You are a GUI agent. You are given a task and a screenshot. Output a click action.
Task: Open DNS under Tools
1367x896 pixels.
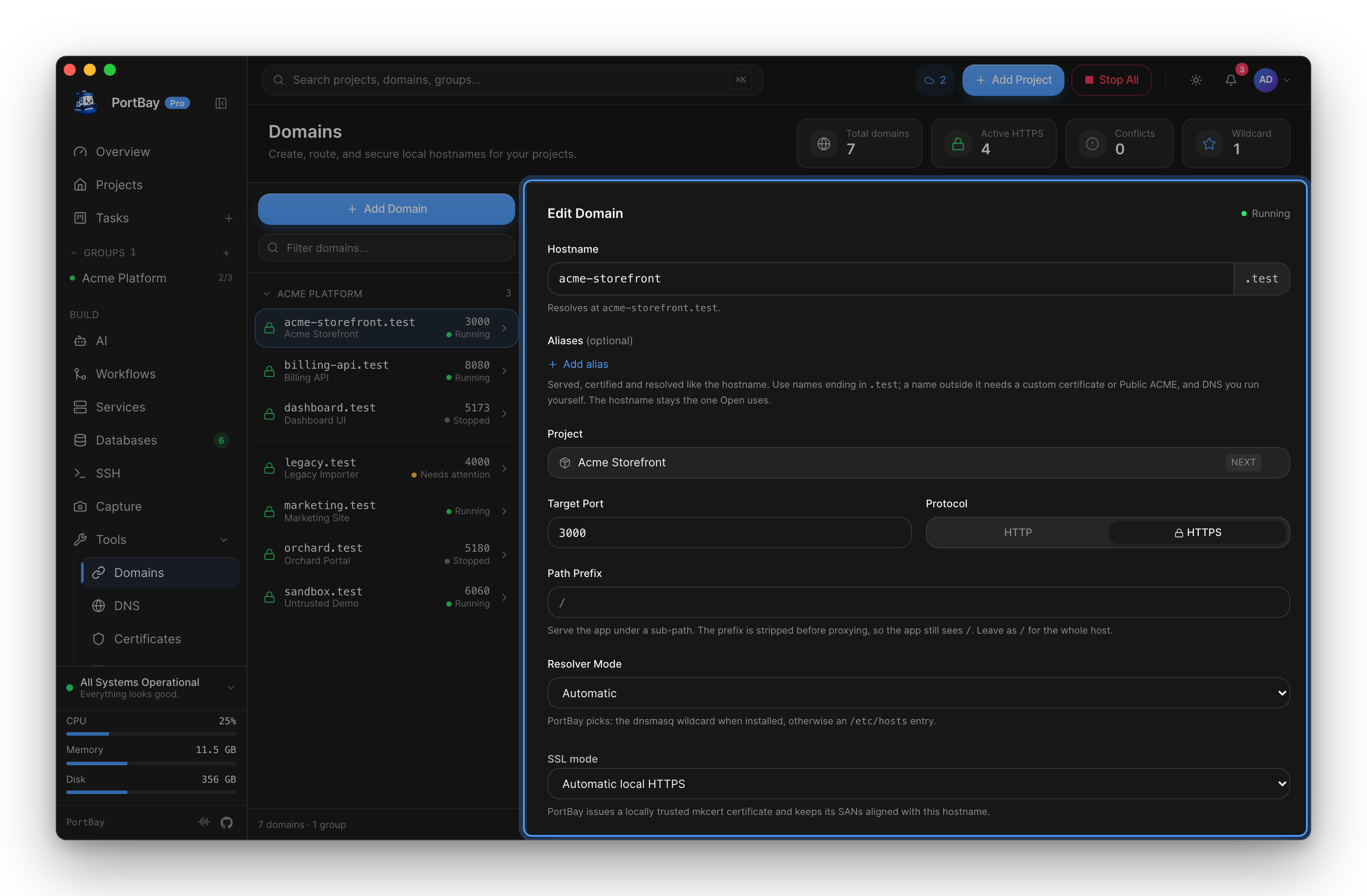click(x=160, y=606)
